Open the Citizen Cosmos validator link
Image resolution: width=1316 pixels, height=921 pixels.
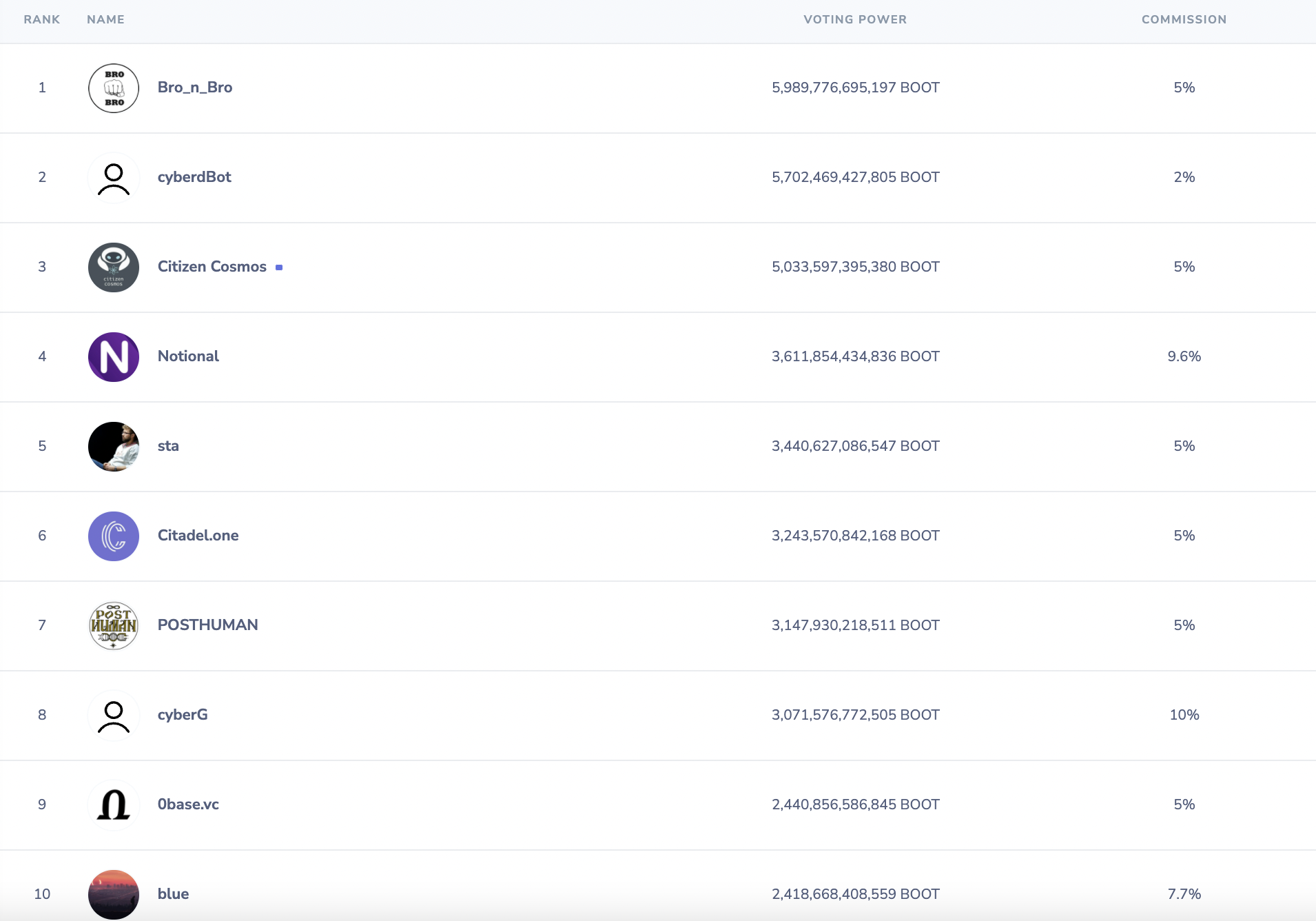[x=212, y=267]
